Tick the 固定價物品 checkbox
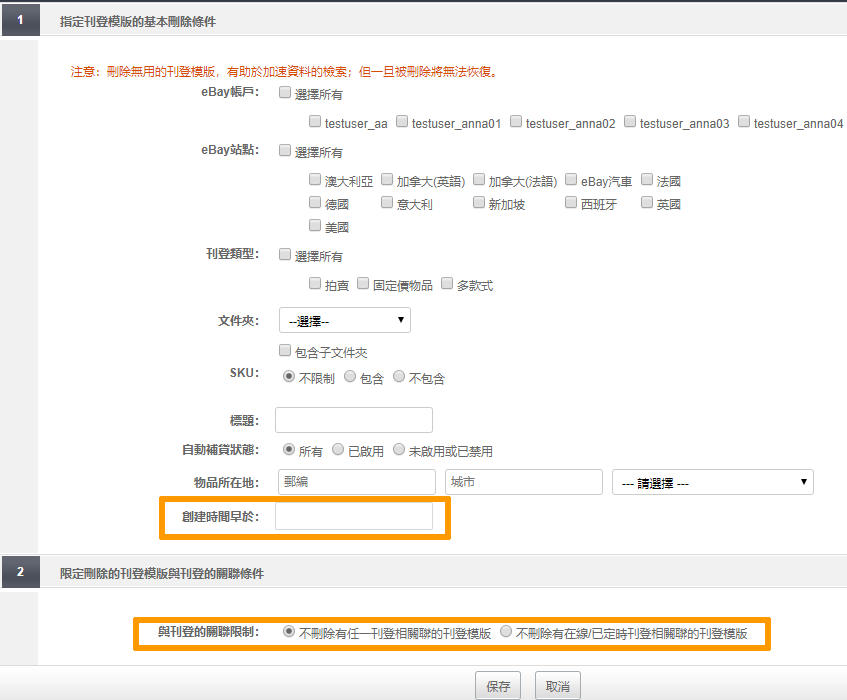The height and width of the screenshot is (700, 847). pyautogui.click(x=363, y=283)
